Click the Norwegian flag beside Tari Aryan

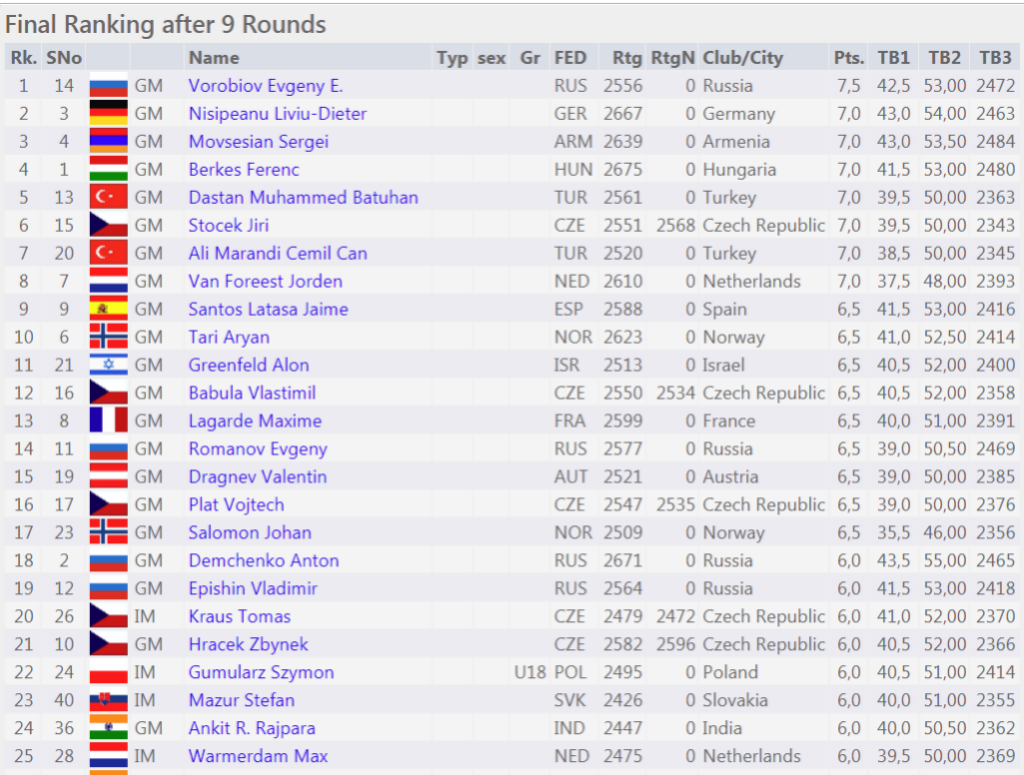pos(108,337)
